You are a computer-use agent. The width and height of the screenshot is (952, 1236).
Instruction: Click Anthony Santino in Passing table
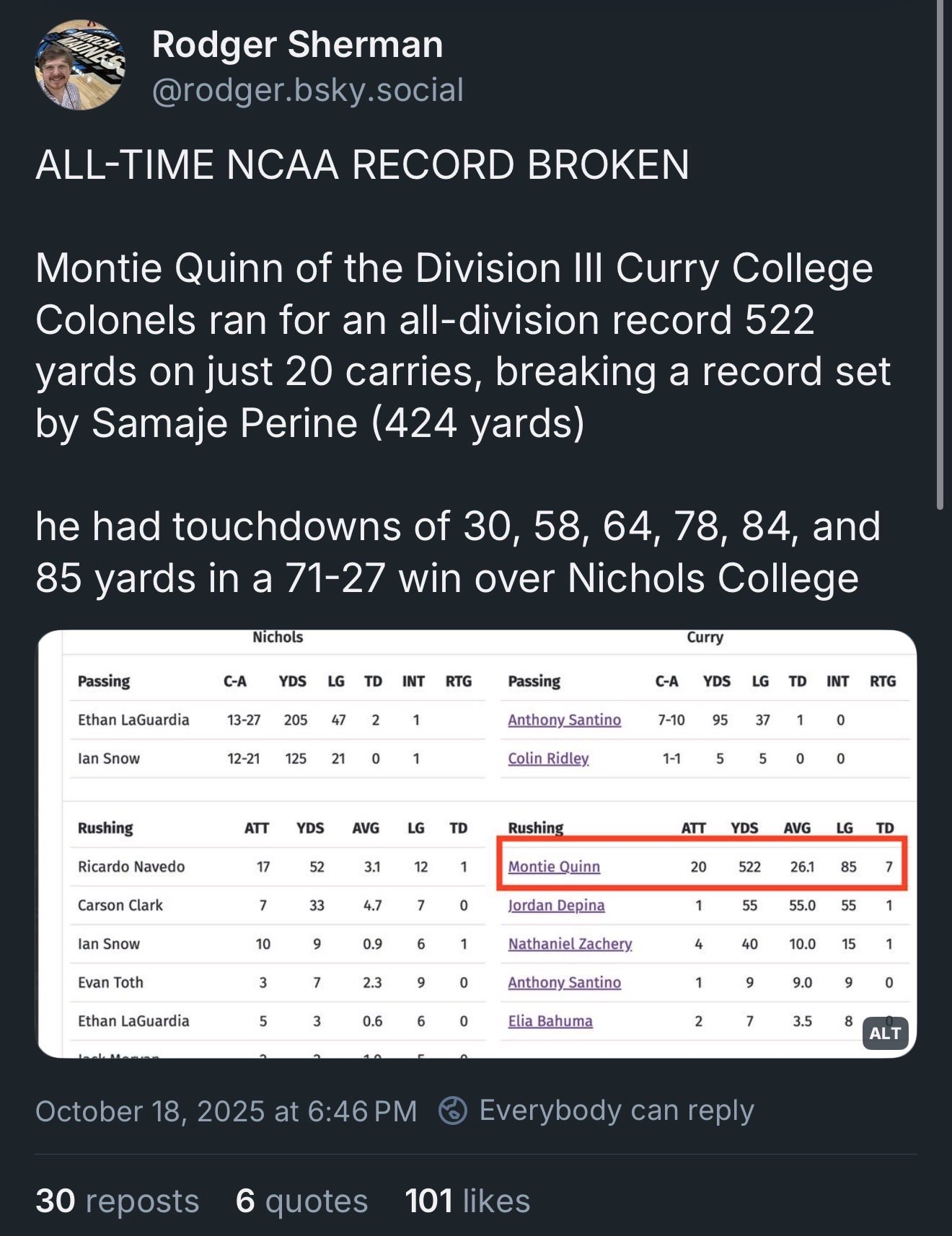click(564, 720)
